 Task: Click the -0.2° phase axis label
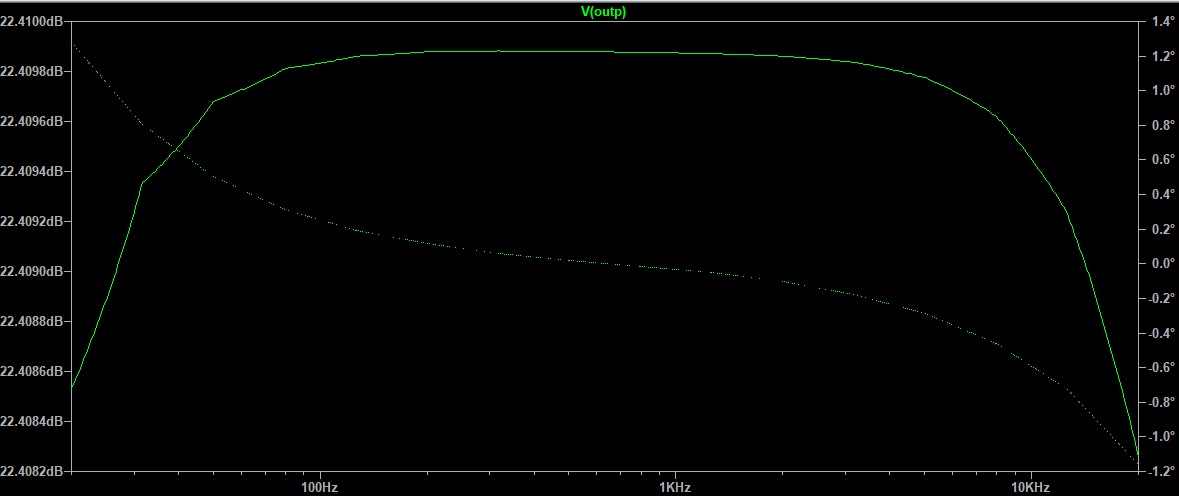pyautogui.click(x=1160, y=298)
